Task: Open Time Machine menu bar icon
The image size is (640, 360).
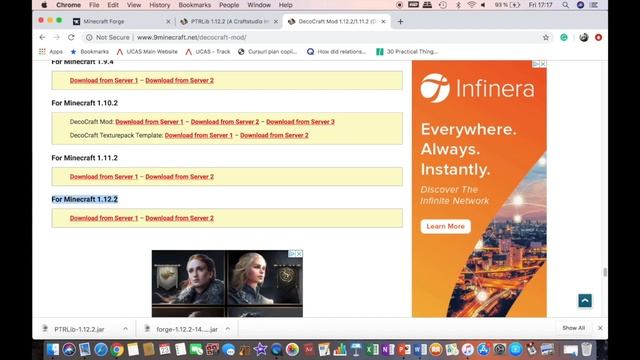Action: pos(442,5)
